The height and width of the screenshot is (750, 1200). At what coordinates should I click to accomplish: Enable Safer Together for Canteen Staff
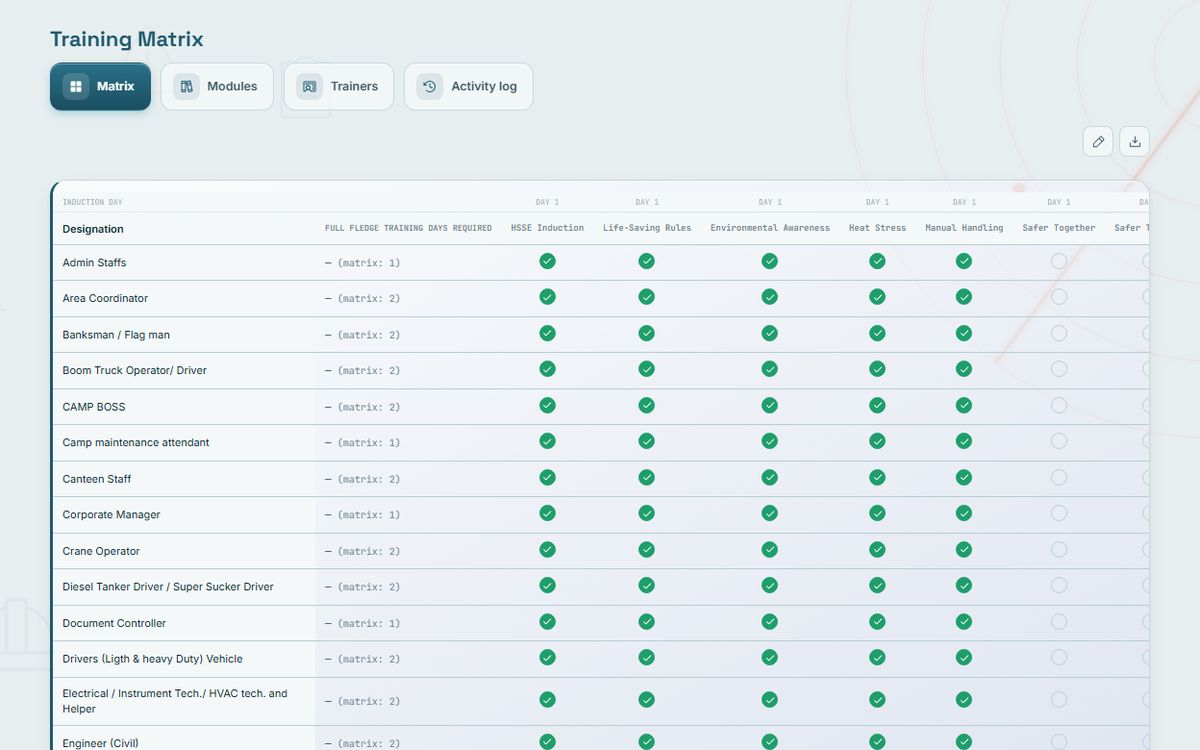(1059, 477)
